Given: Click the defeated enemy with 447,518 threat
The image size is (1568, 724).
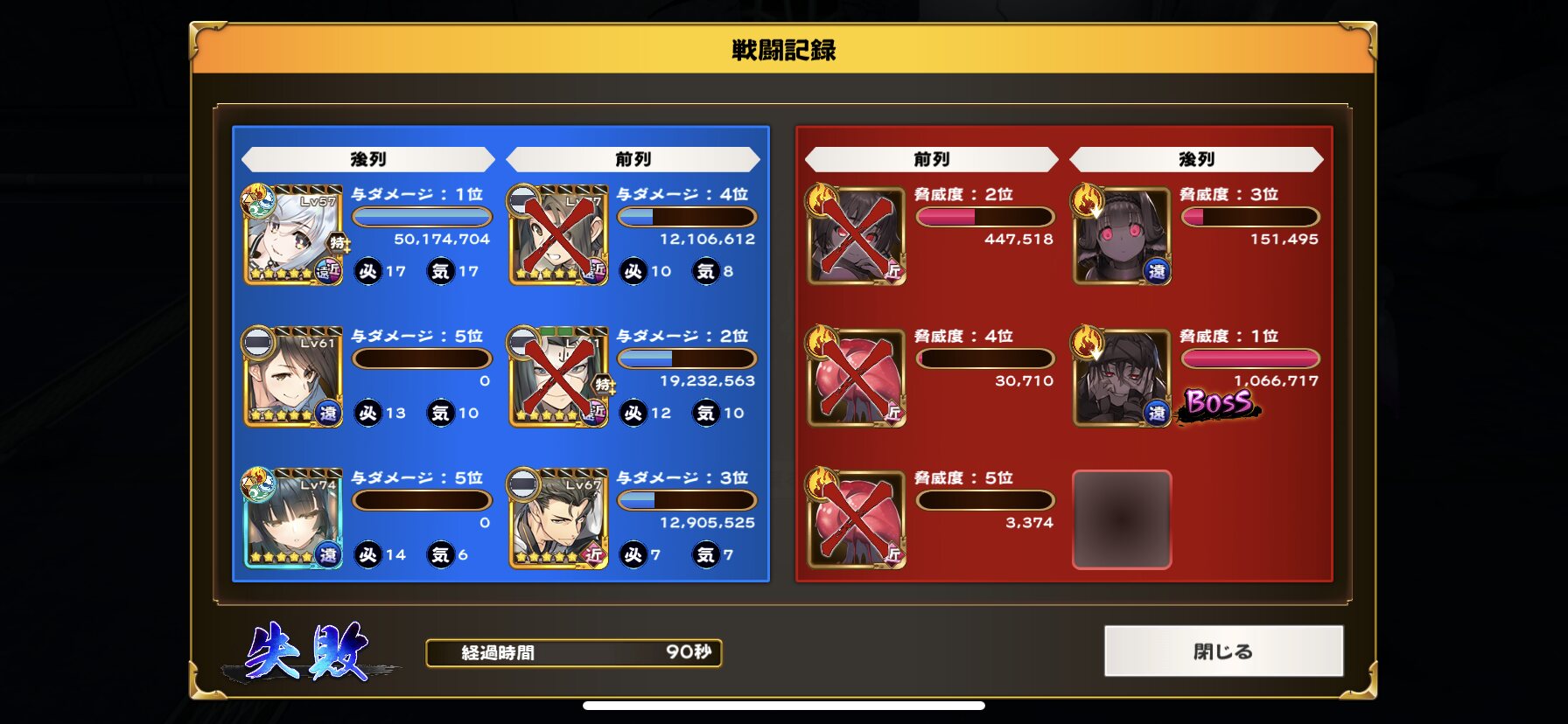Looking at the screenshot, I should [x=857, y=234].
